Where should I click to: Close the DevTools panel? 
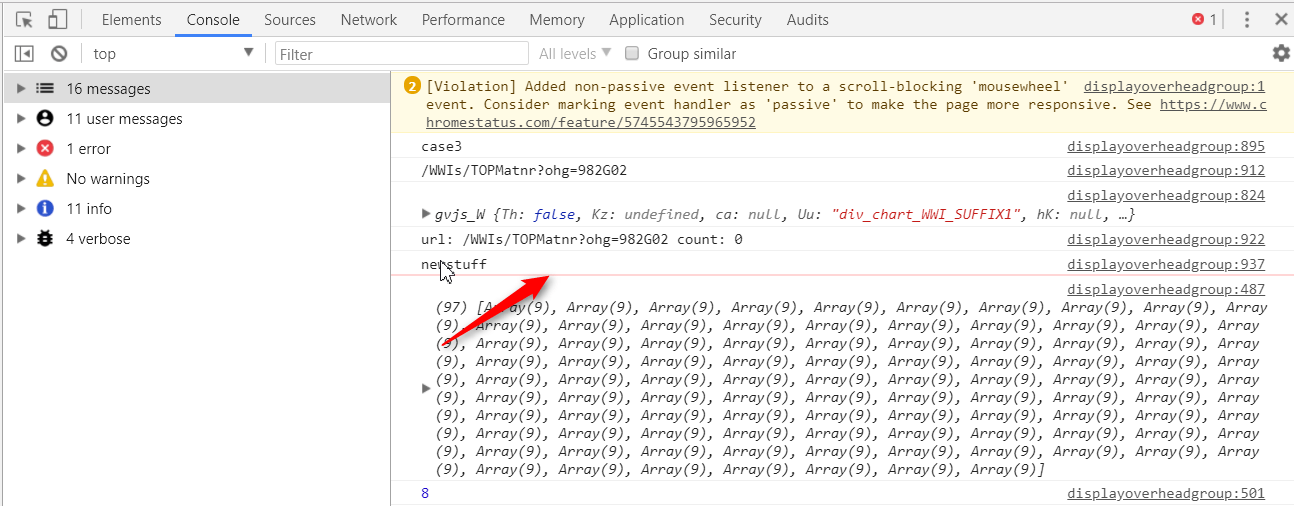[1281, 19]
